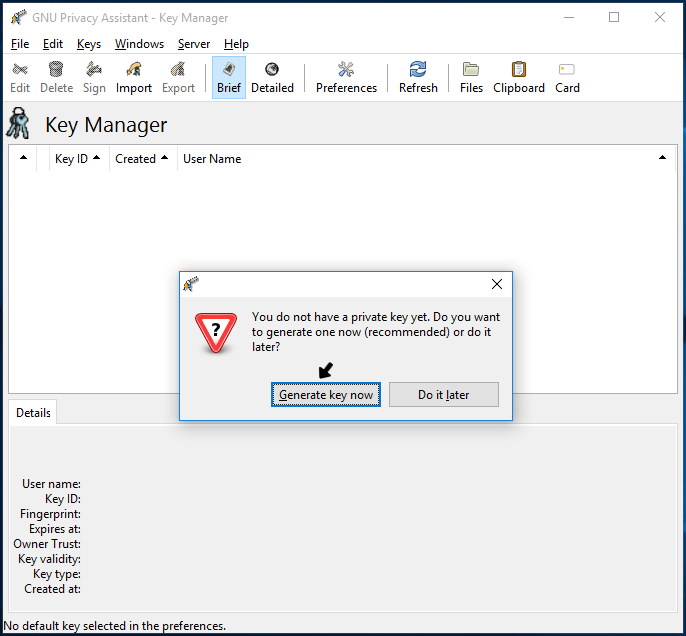Screen dimensions: 686x636
Task: Click the question mark warning icon
Action: (x=216, y=332)
